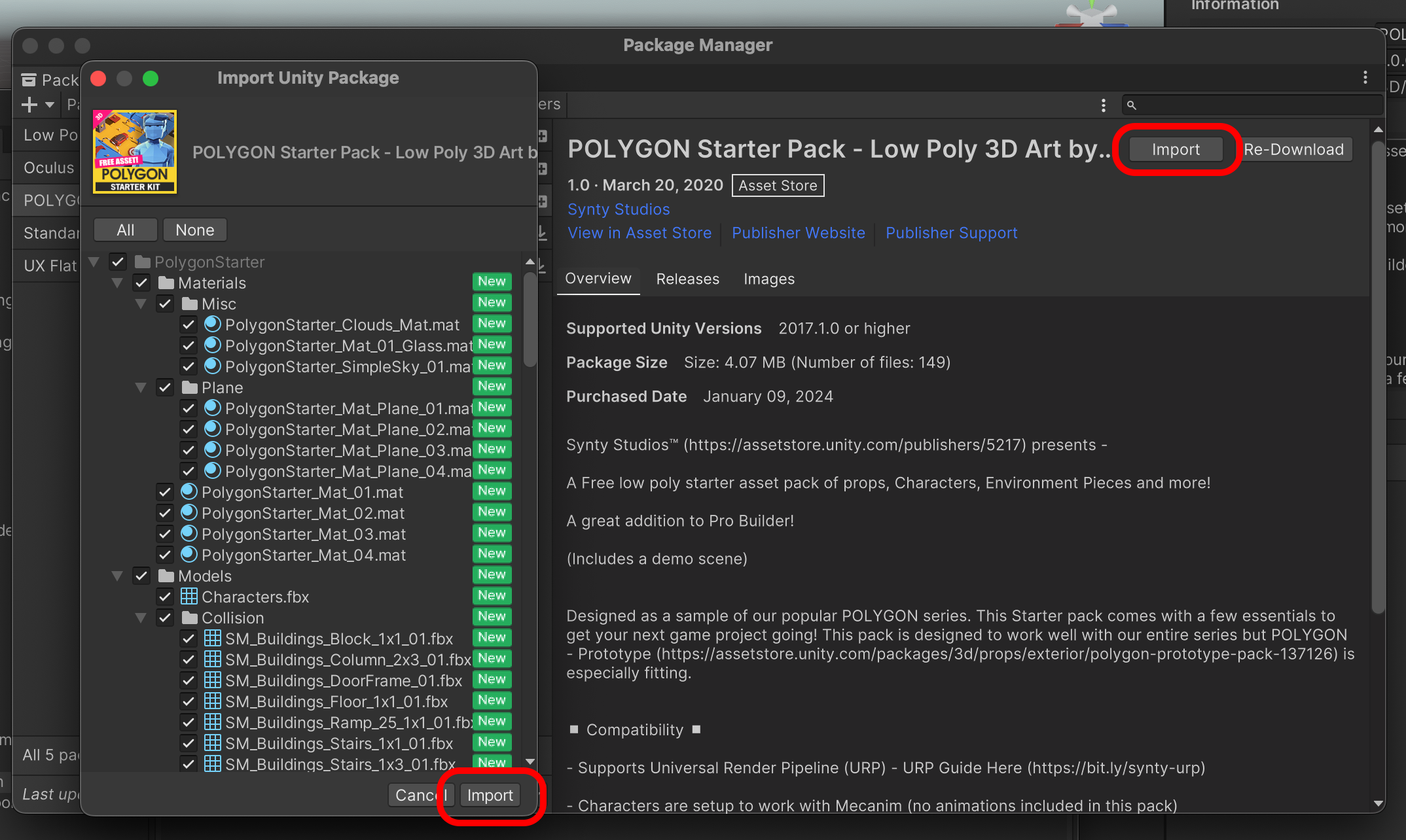Click the POLYGON Starter Kit package thumbnail
The image size is (1406, 840).
tap(135, 152)
